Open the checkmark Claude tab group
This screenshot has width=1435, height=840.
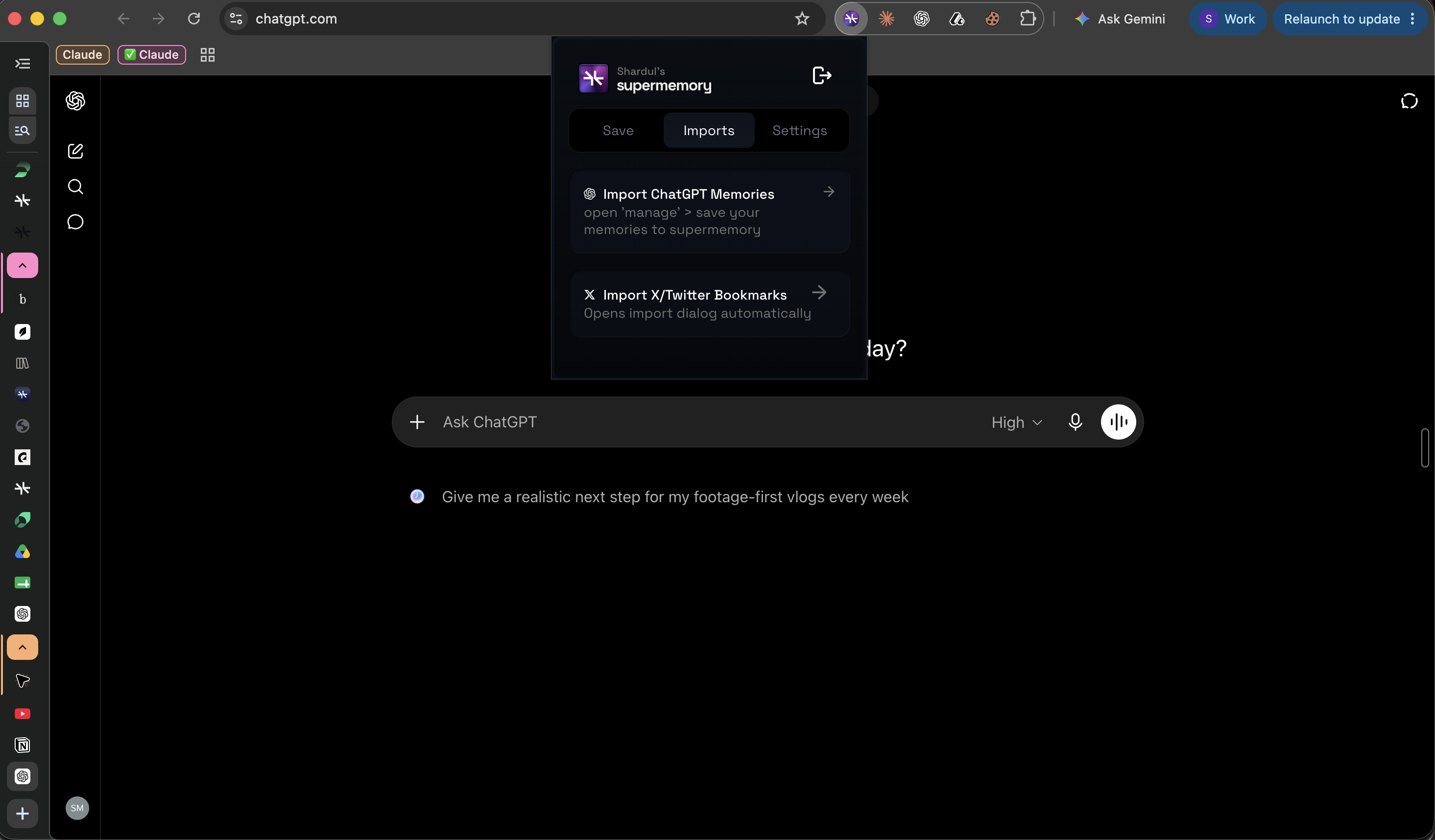click(151, 55)
